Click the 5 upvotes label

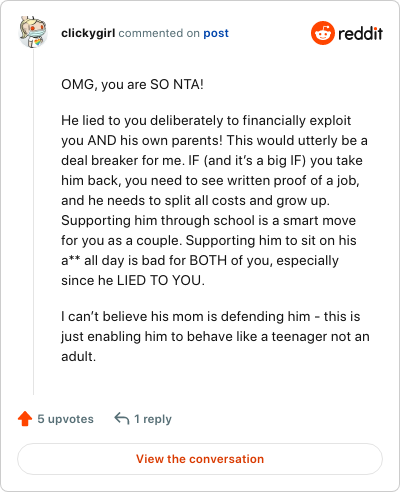(65, 419)
